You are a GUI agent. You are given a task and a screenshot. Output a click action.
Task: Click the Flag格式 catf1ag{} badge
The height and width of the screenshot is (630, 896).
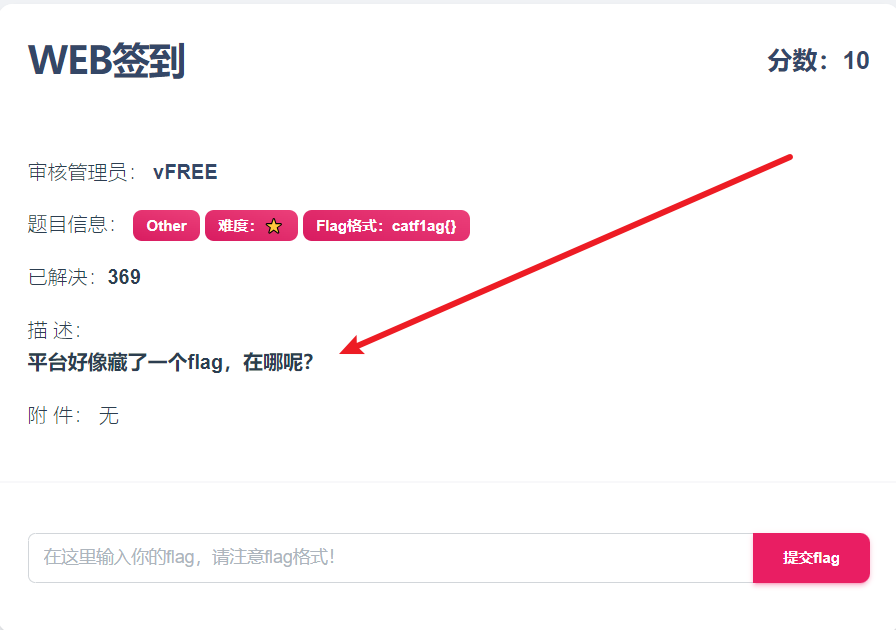[386, 226]
